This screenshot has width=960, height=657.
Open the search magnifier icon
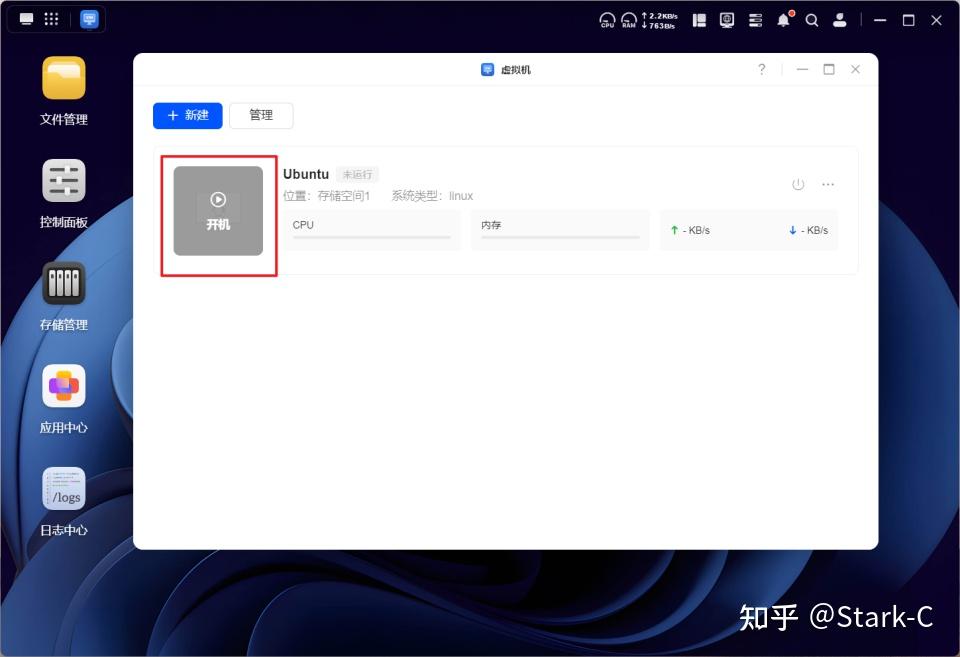812,20
